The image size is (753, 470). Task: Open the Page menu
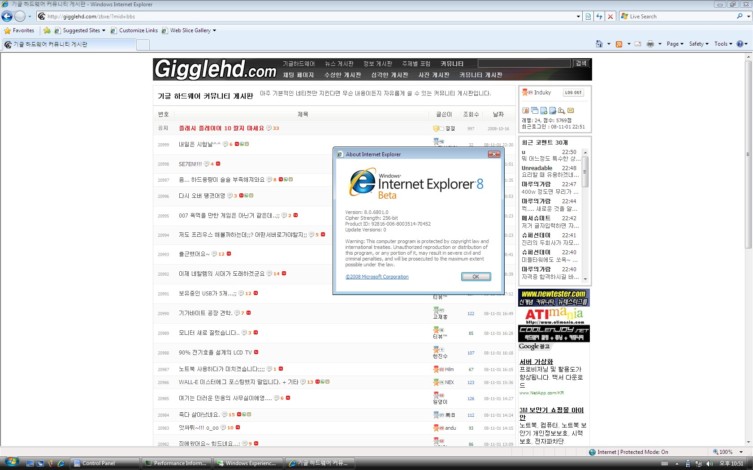[675, 44]
